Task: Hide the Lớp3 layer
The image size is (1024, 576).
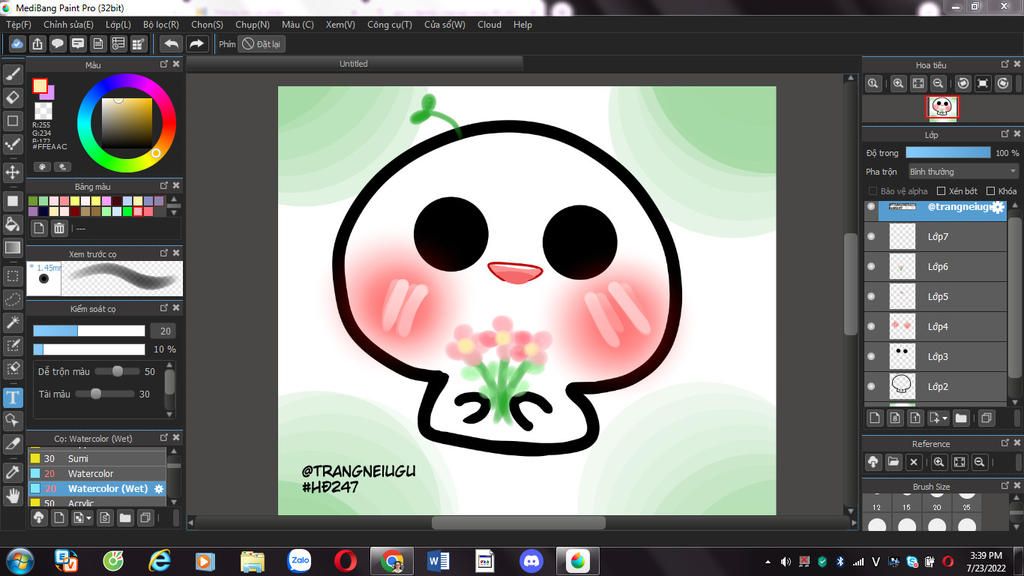Action: coord(871,357)
